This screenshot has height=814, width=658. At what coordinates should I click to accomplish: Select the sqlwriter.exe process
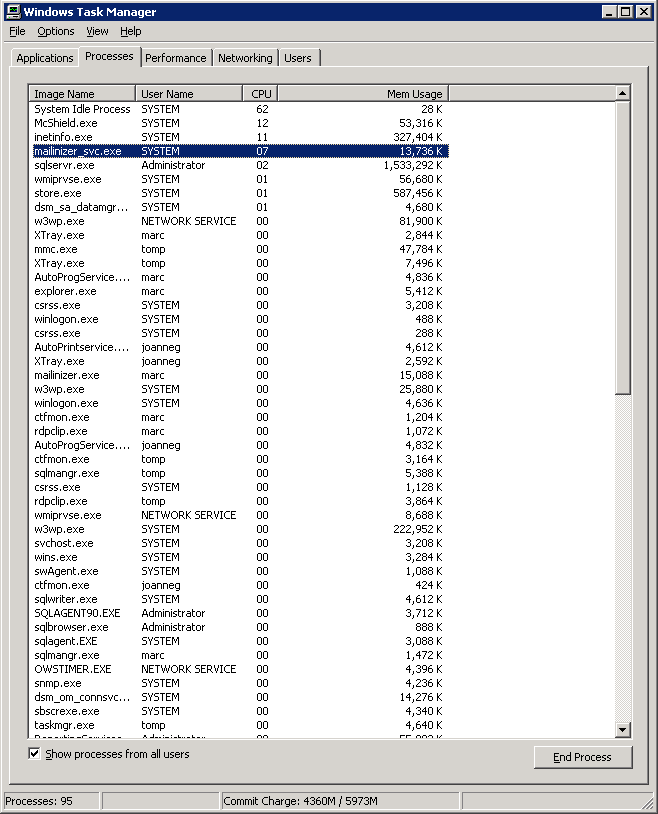(x=239, y=600)
